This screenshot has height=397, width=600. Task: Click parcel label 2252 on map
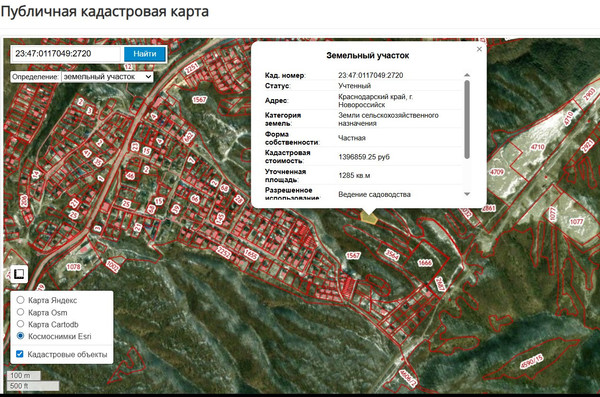(223, 253)
